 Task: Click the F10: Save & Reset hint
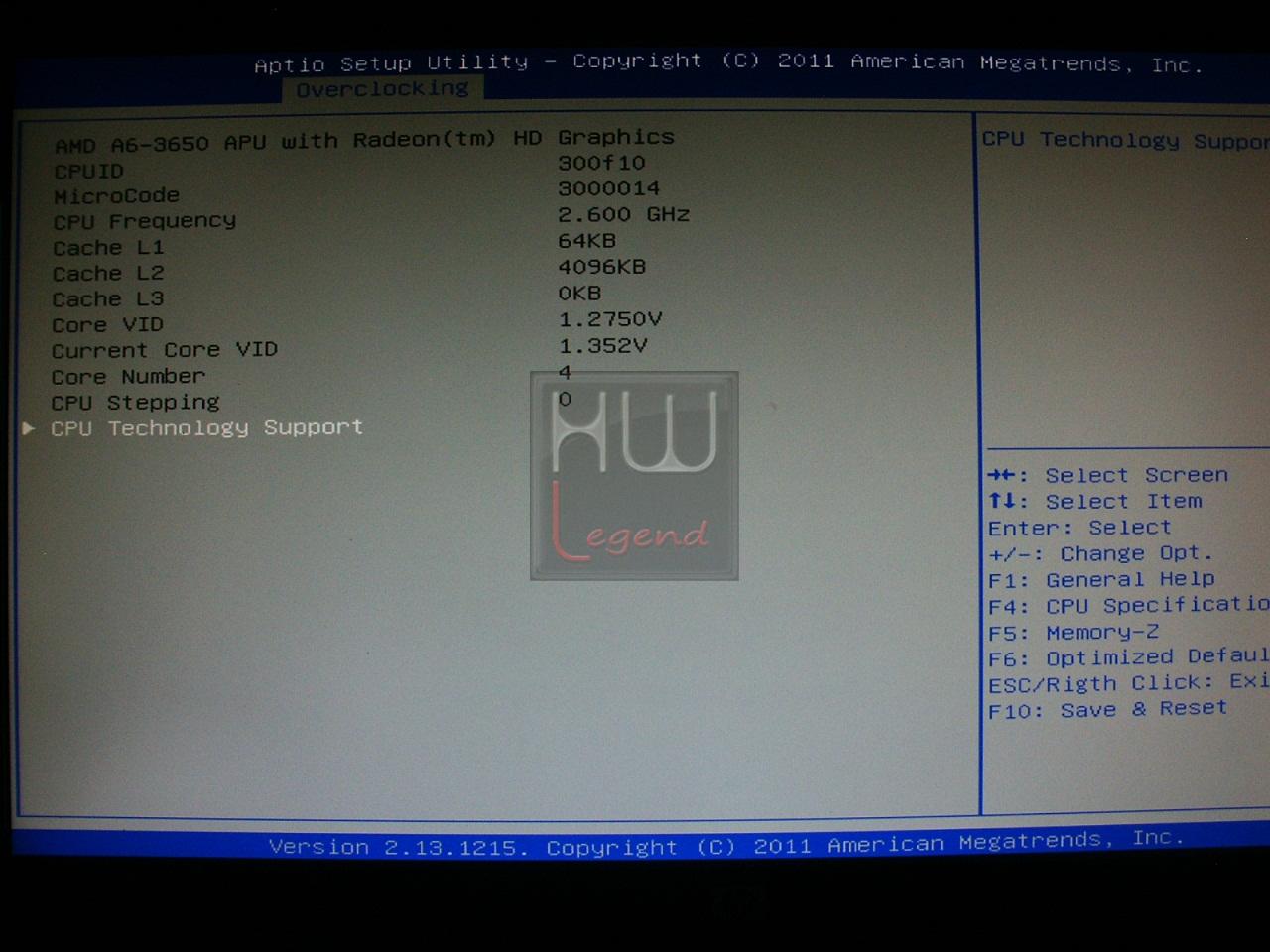coord(1107,709)
